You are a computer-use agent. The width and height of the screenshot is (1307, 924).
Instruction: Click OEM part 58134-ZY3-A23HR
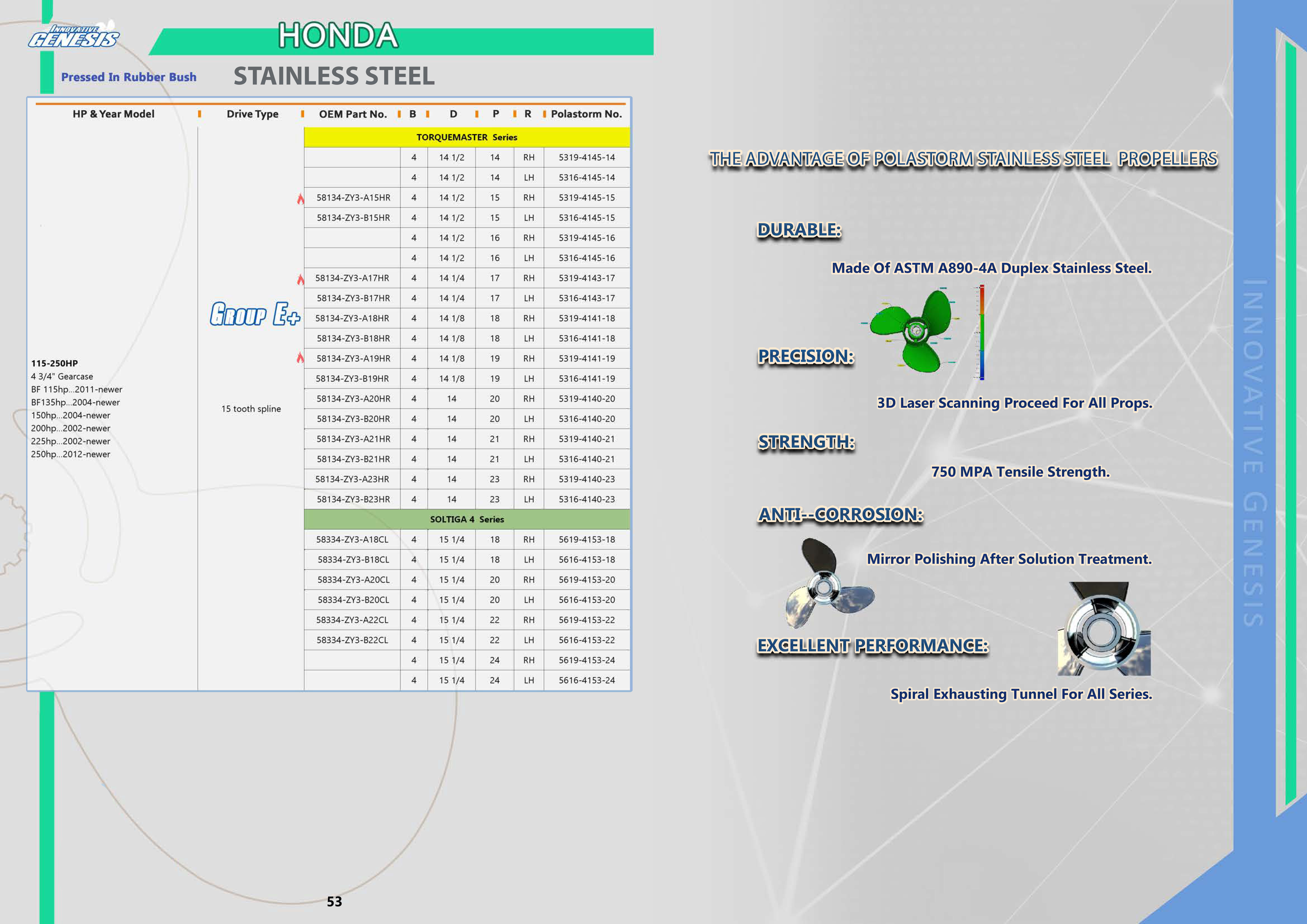[352, 479]
